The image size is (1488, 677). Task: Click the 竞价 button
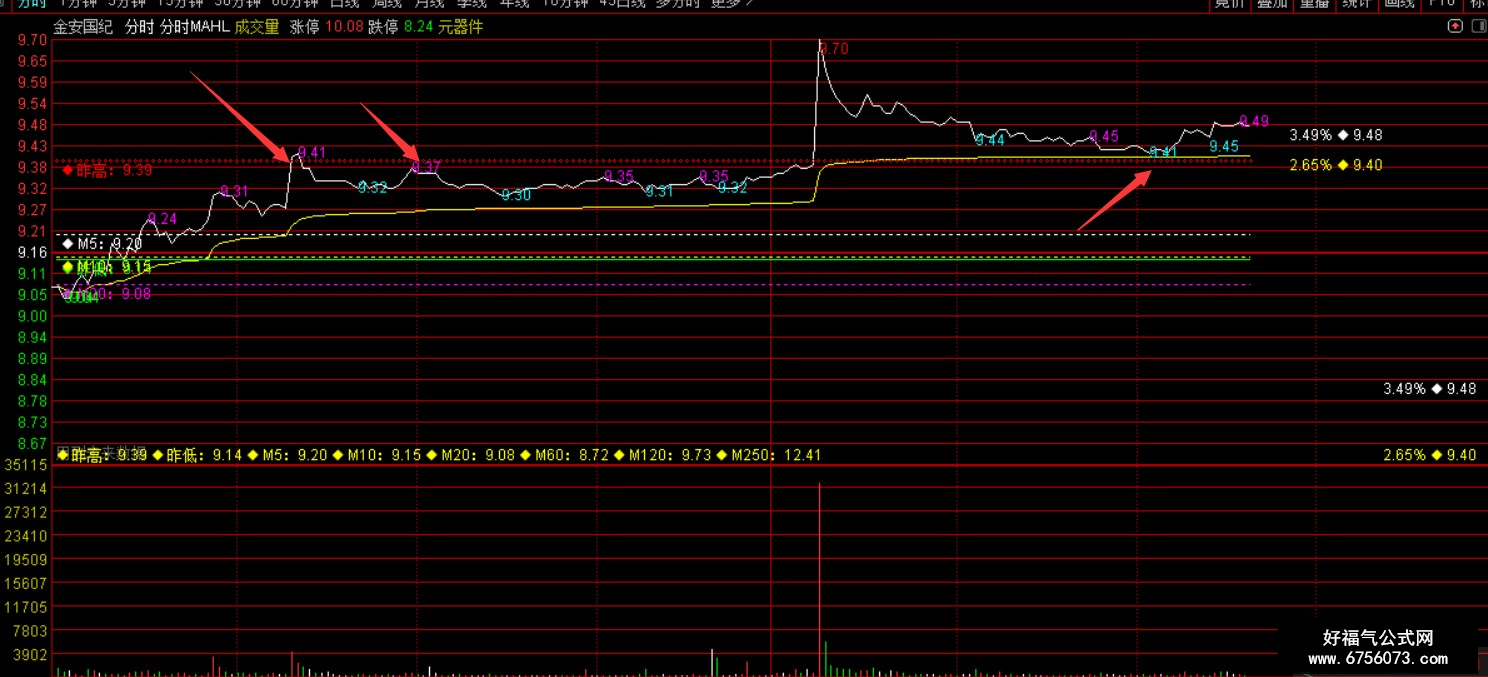[1230, 3]
